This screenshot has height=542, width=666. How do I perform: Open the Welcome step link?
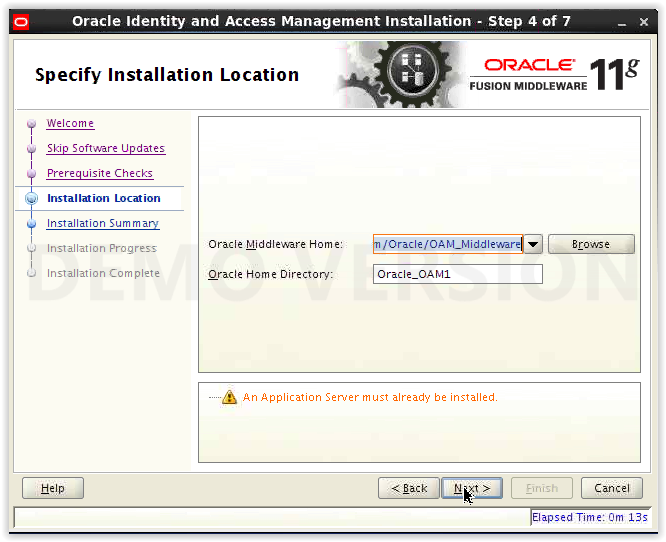70,123
